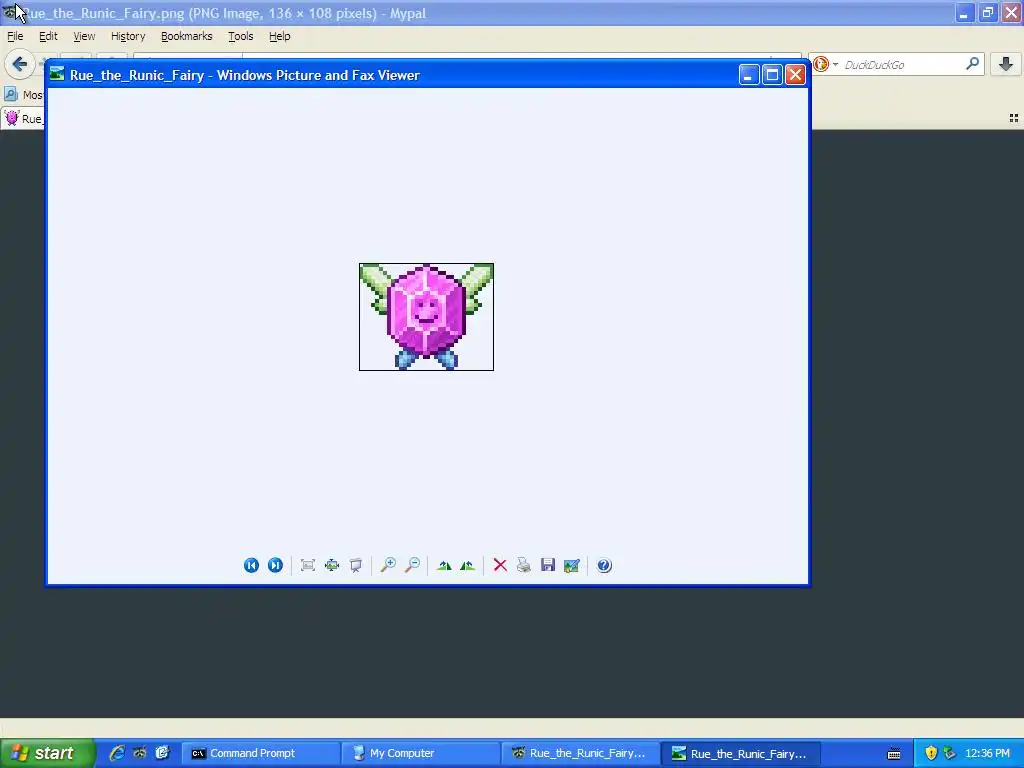Image resolution: width=1024 pixels, height=768 pixels.
Task: Minimize the Picture and Fax Viewer window
Action: click(x=748, y=75)
